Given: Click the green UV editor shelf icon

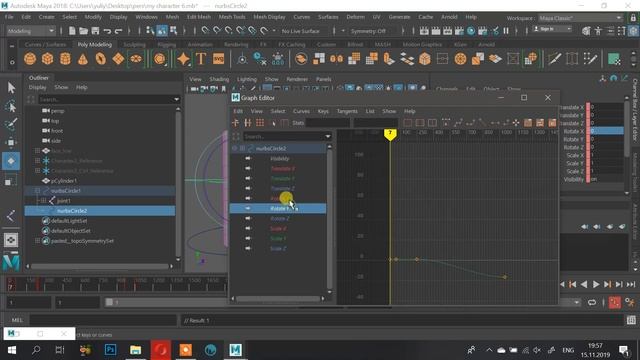Looking at the screenshot, I should [614, 59].
